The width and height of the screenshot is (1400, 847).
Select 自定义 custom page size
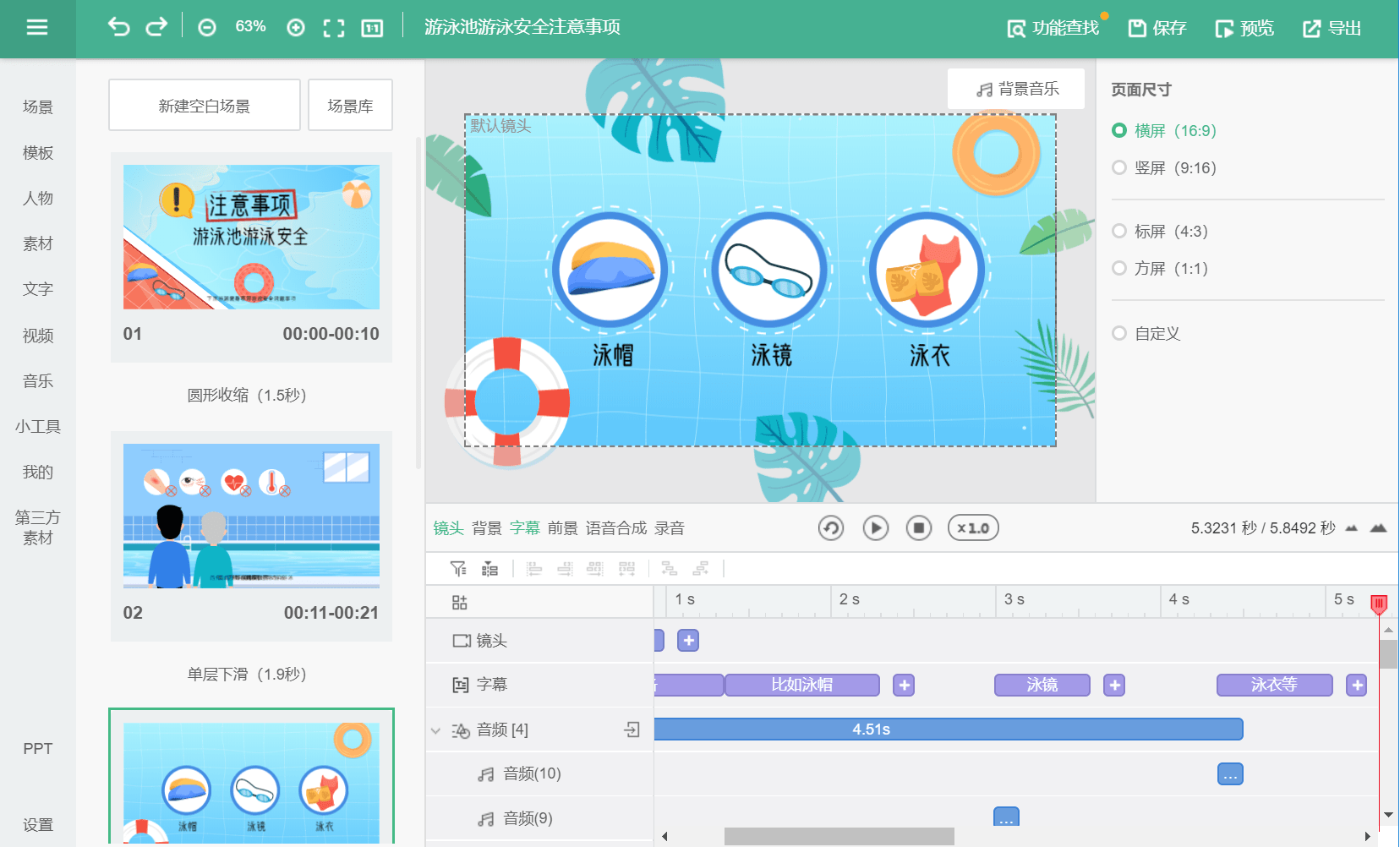(1118, 333)
